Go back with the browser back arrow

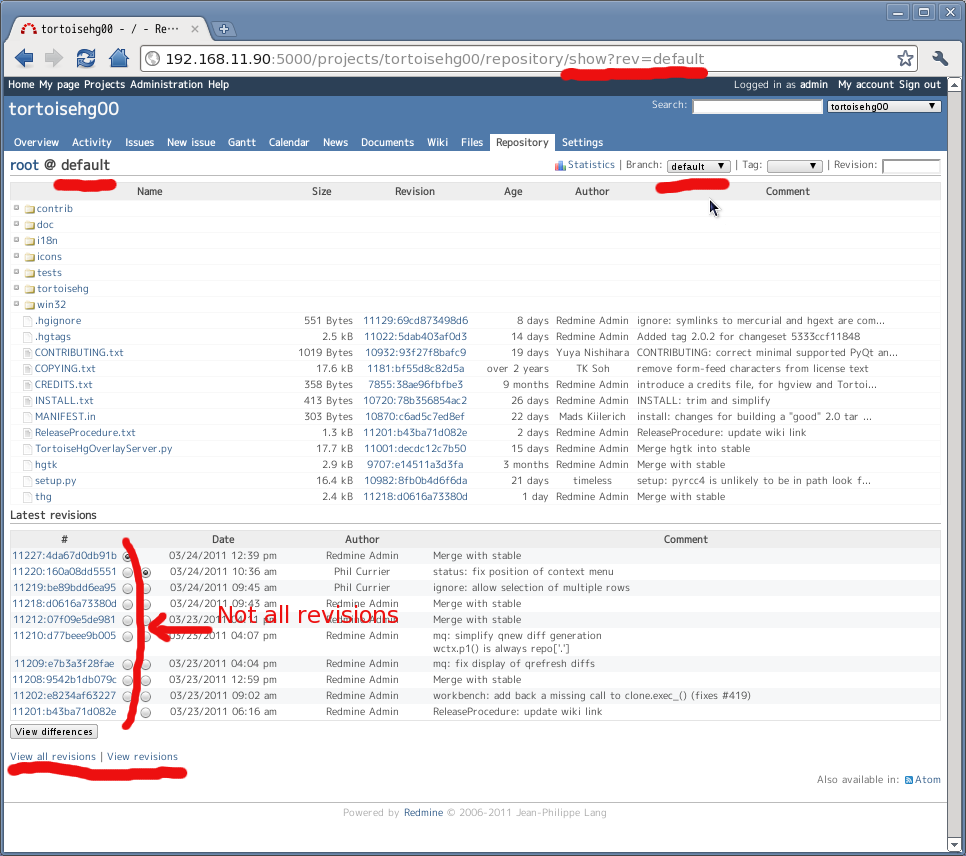click(24, 59)
